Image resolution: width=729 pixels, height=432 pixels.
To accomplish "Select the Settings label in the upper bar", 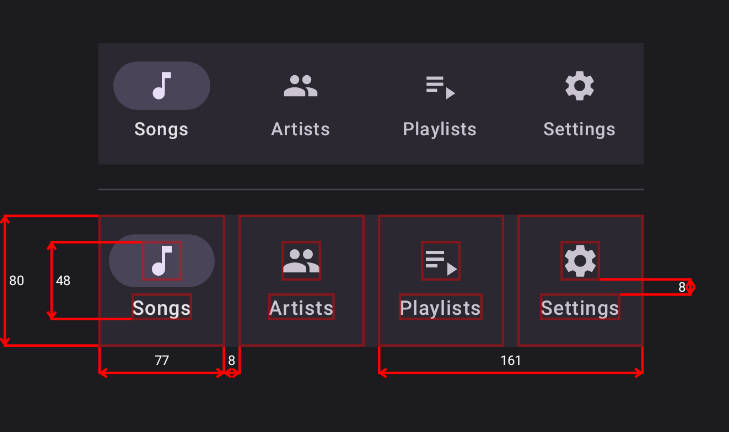I will click(x=579, y=129).
